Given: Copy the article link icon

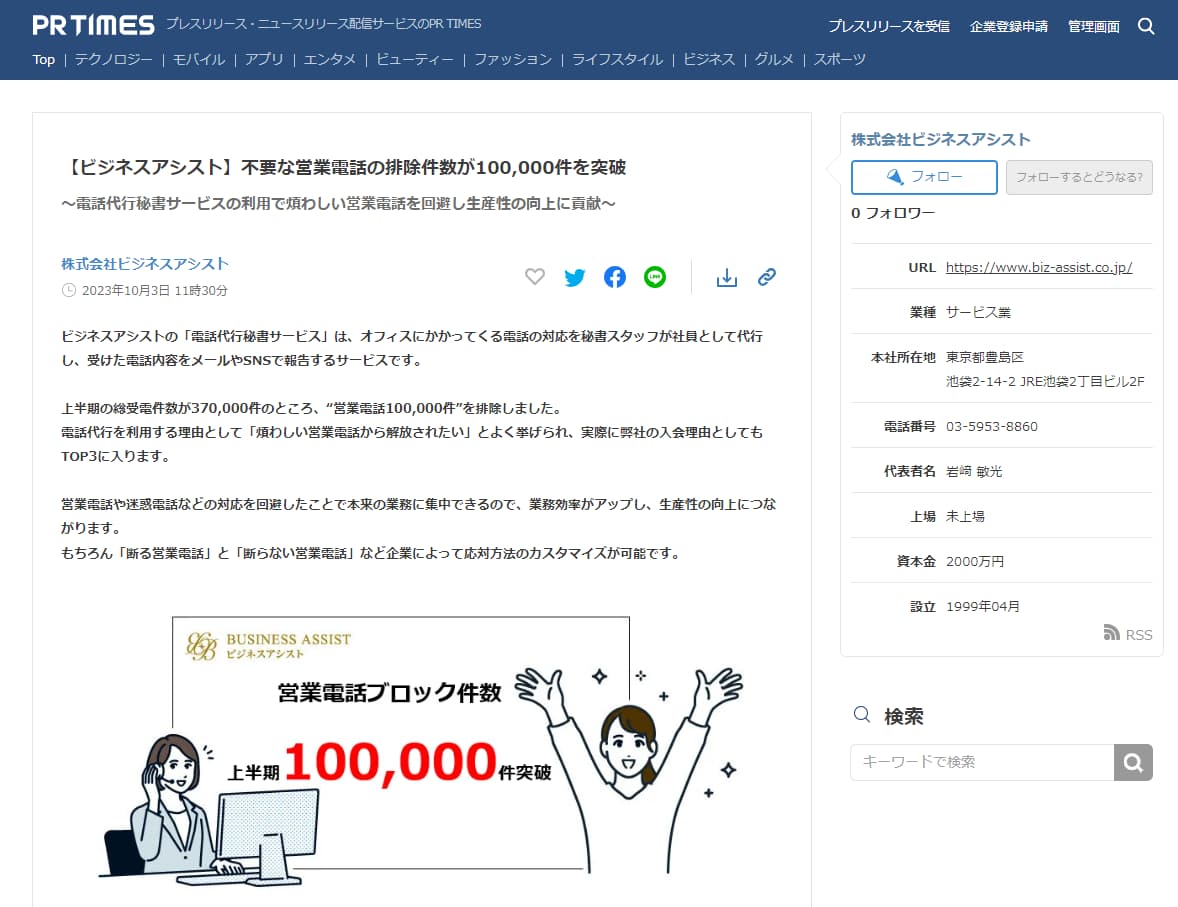Looking at the screenshot, I should pos(766,277).
